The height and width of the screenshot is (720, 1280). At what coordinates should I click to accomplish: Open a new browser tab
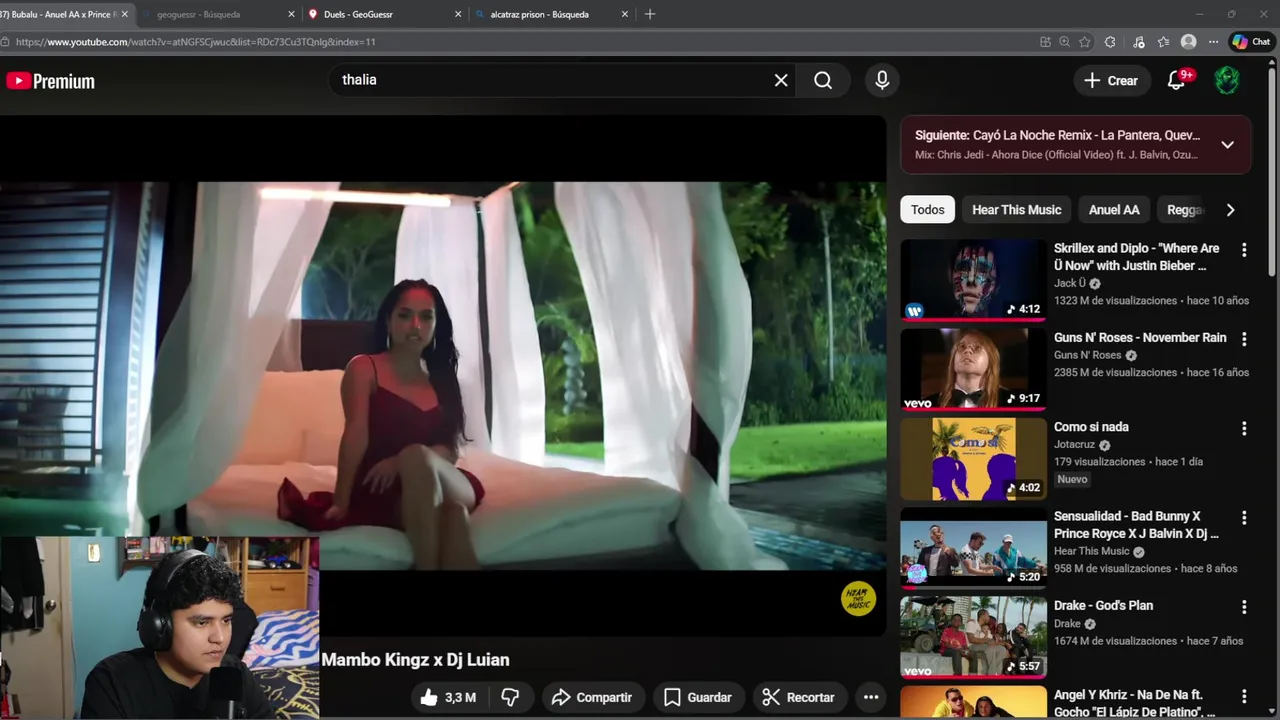coord(650,14)
